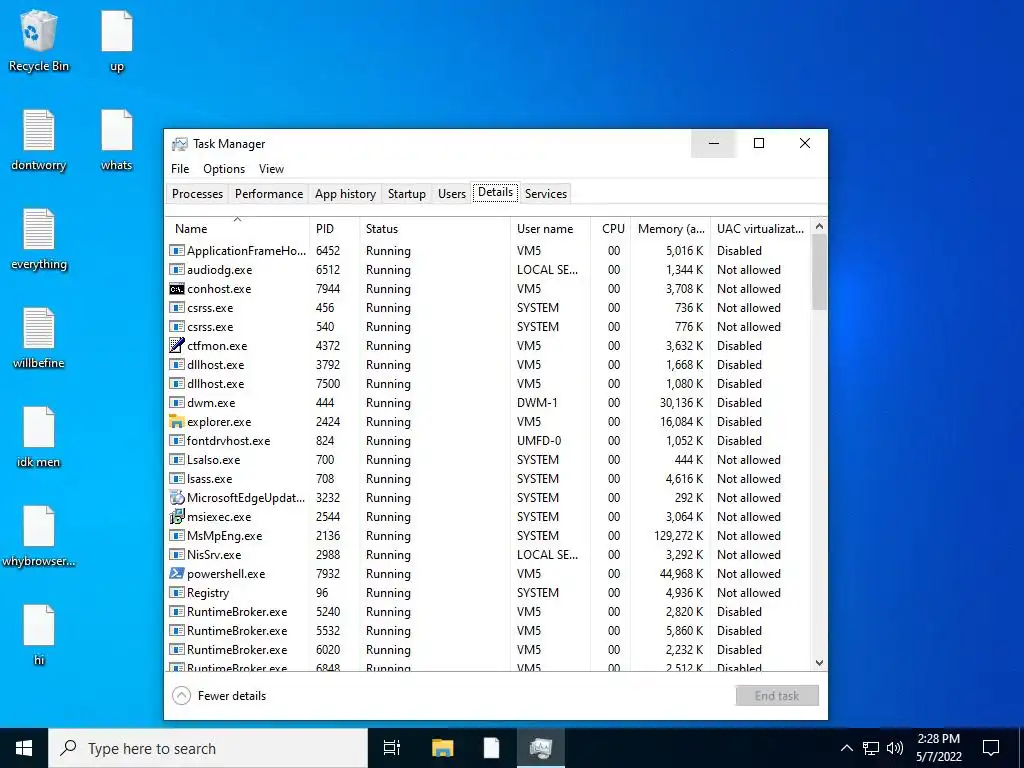Click the vertical scrollbar thumb
The image size is (1024, 768).
[x=819, y=272]
